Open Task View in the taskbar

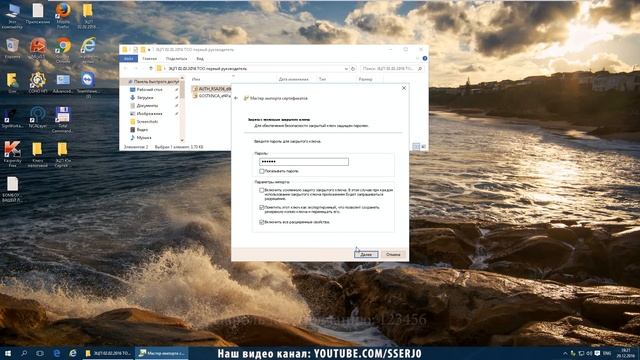(40, 353)
